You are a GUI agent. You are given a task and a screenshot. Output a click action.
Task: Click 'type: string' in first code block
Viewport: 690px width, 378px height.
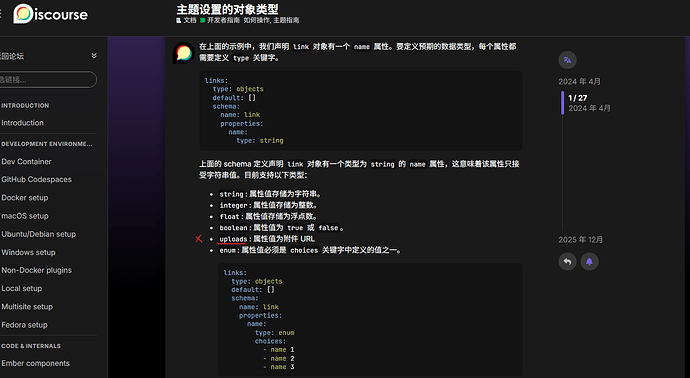click(x=260, y=140)
